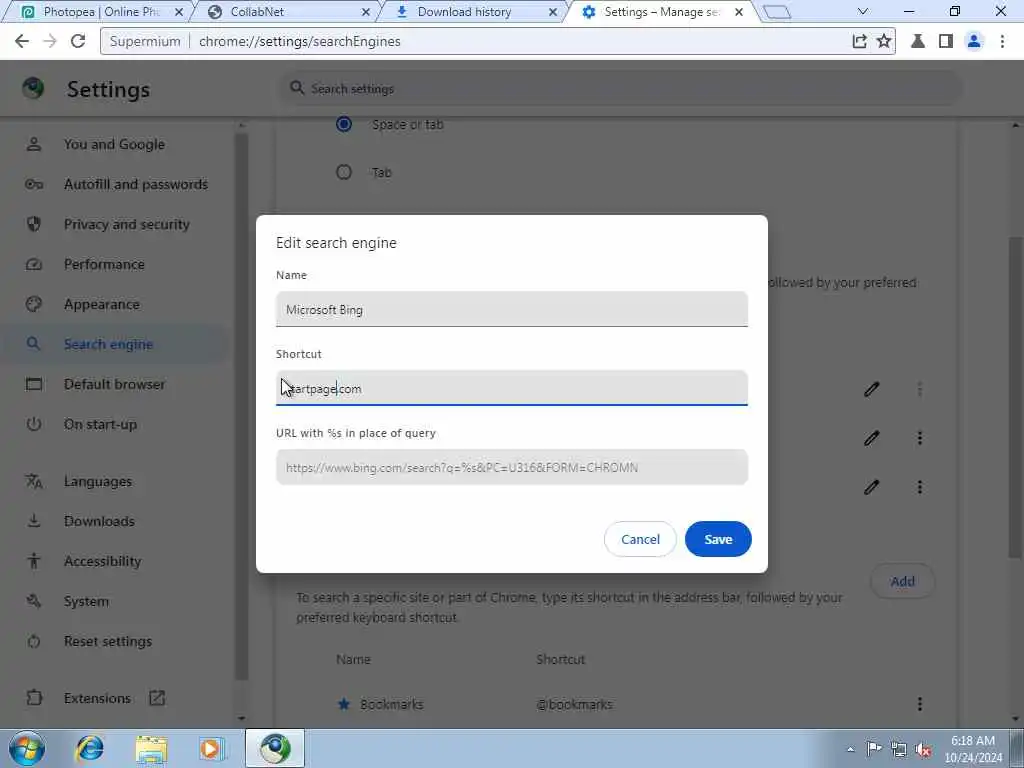Click the taskbar clock showing 6:18 AM
Viewport: 1024px width, 768px height.
coord(973,749)
